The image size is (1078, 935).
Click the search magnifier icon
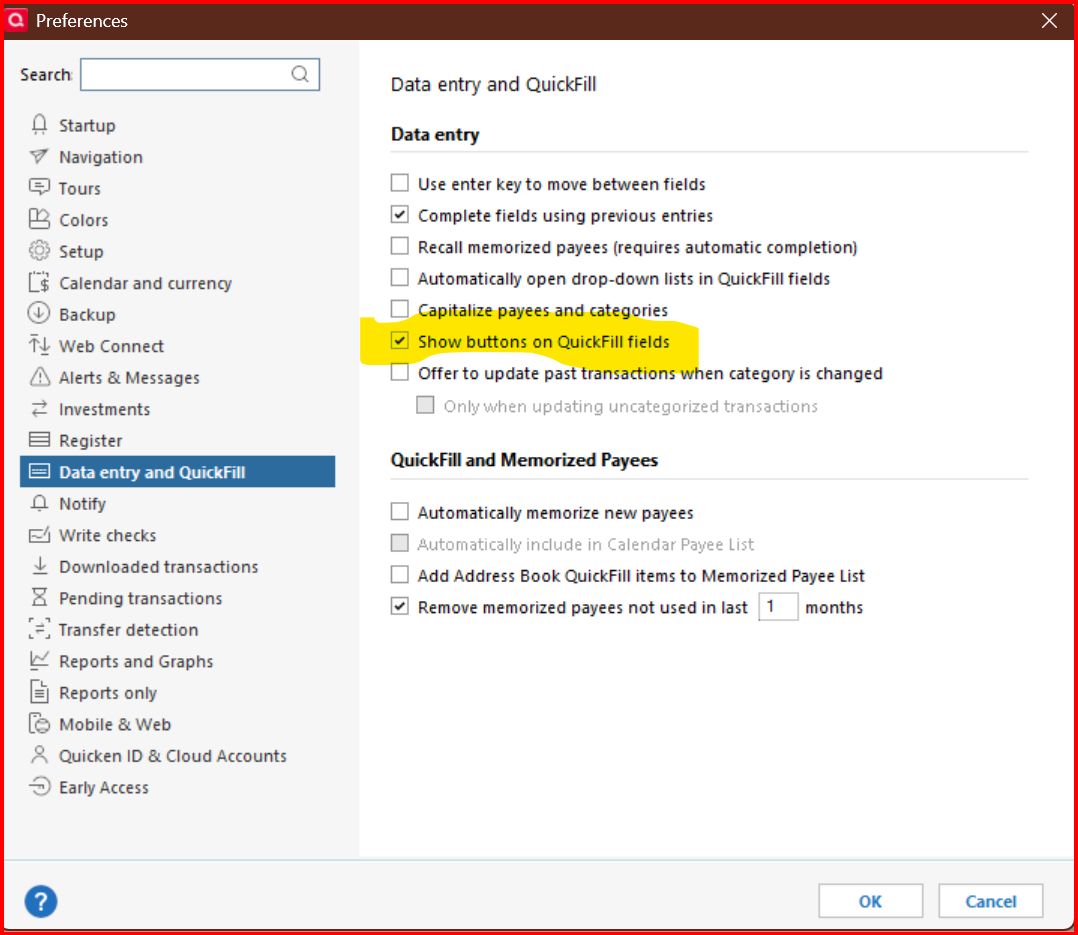pos(300,74)
